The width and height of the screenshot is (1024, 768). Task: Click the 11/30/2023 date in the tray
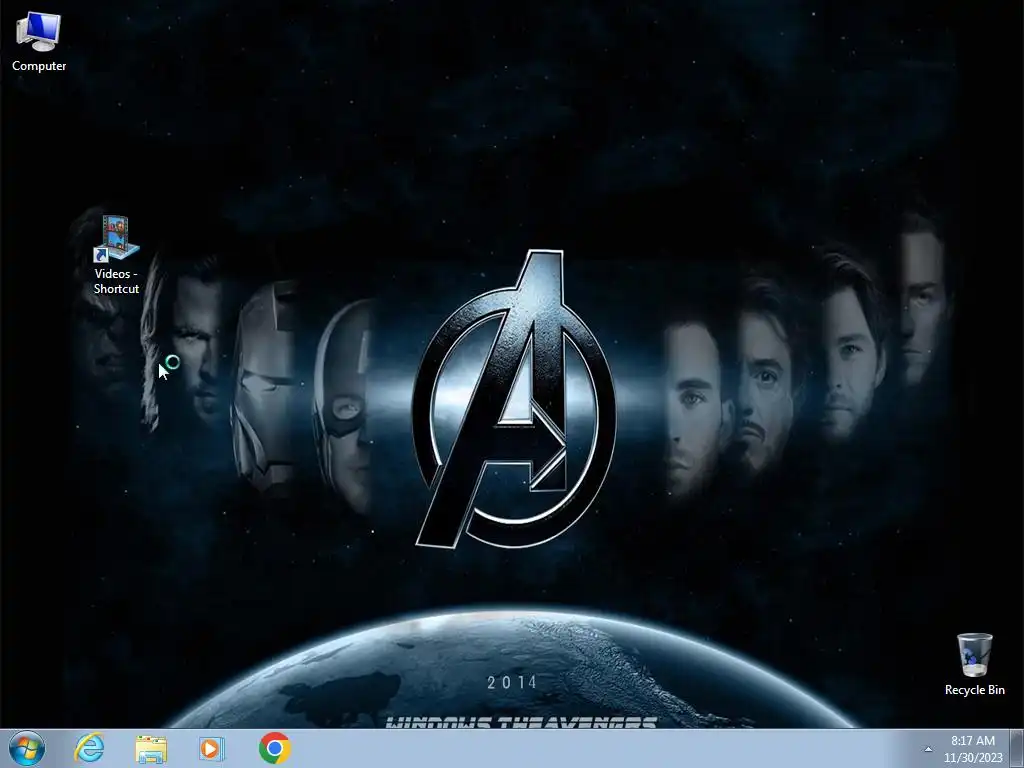tap(972, 758)
